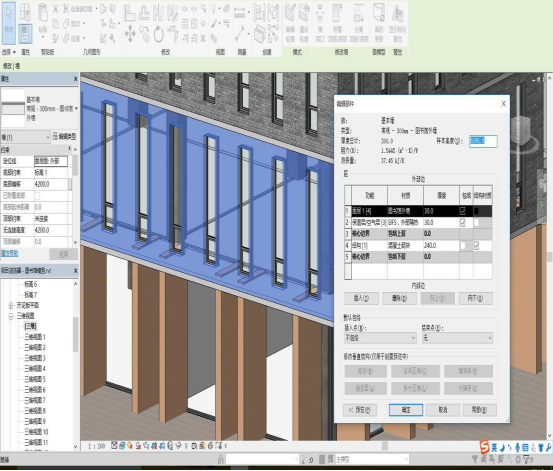Open the 结束点 wrapping dropdown
The width and height of the screenshot is (553, 471).
click(x=457, y=338)
